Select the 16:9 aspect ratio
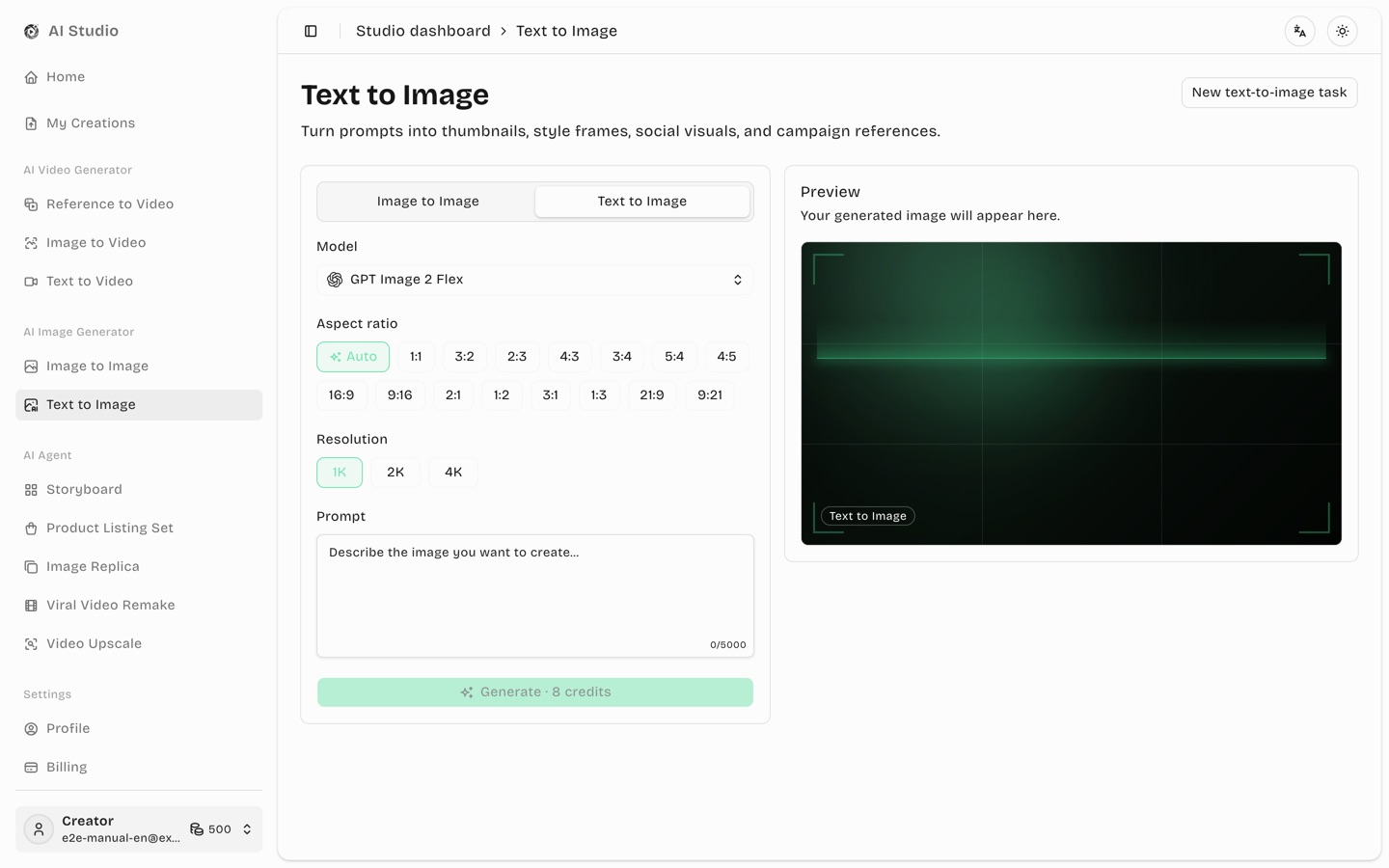 (341, 395)
